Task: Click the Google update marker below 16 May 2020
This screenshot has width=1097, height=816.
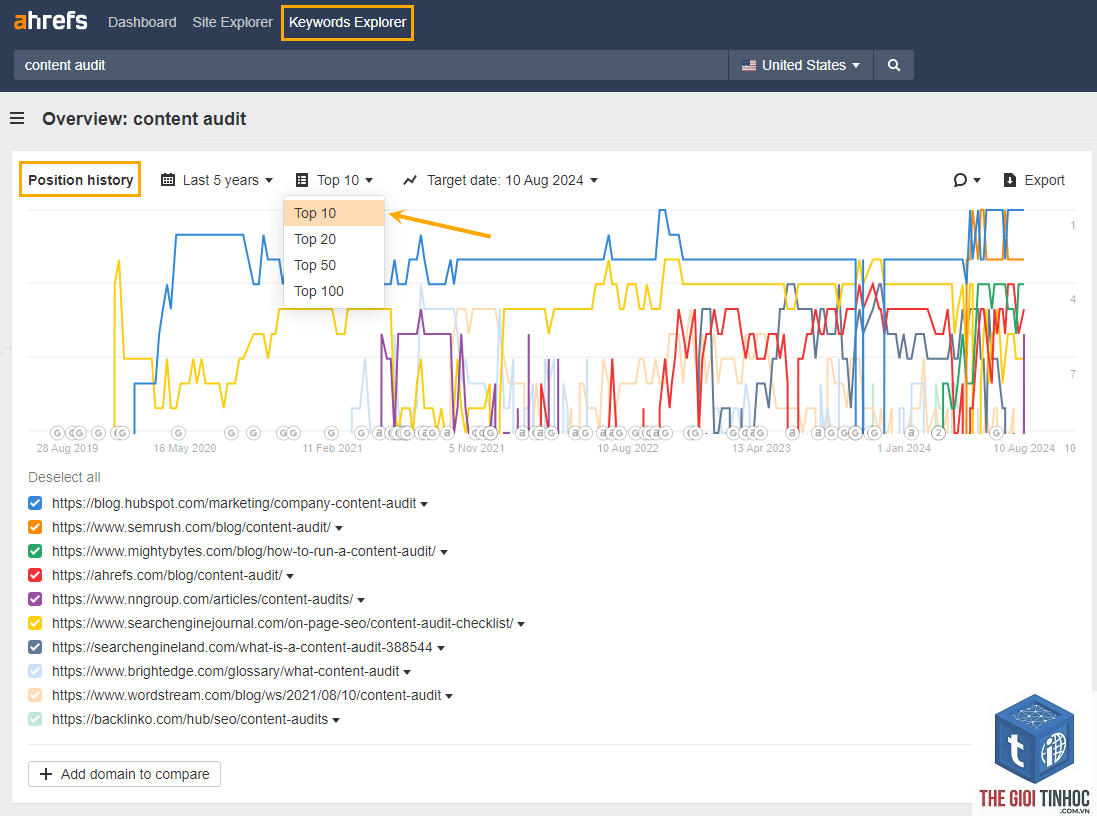Action: [178, 433]
